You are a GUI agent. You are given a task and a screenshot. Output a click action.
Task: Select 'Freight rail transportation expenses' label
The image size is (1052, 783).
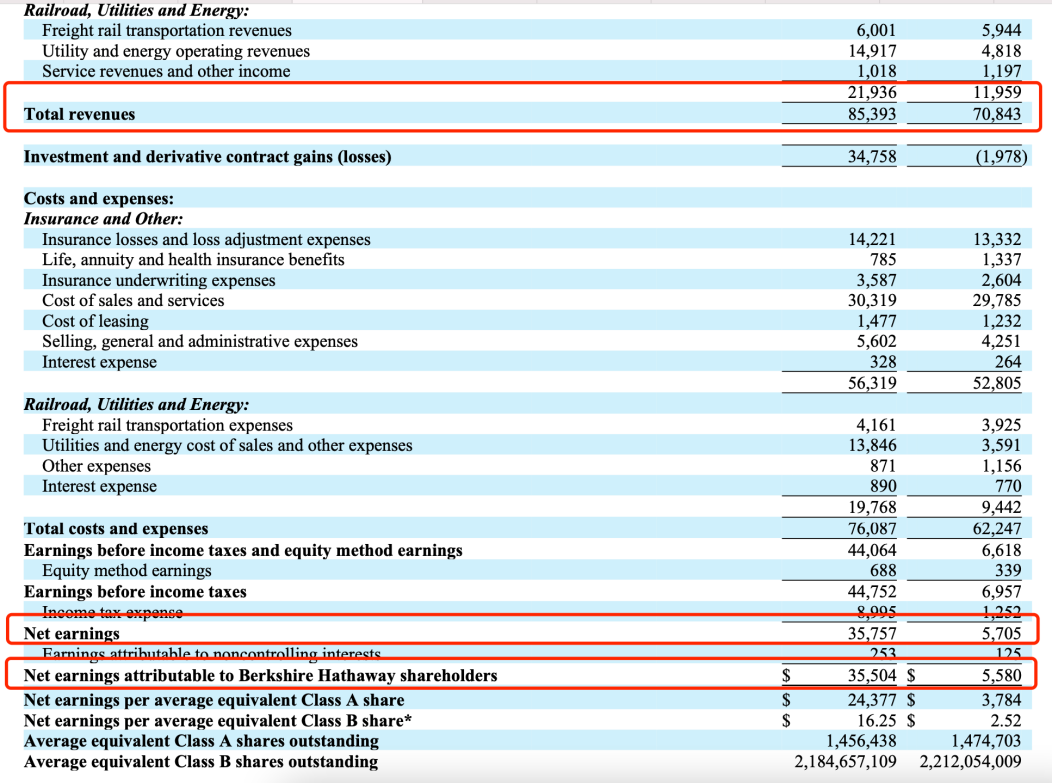coord(167,425)
